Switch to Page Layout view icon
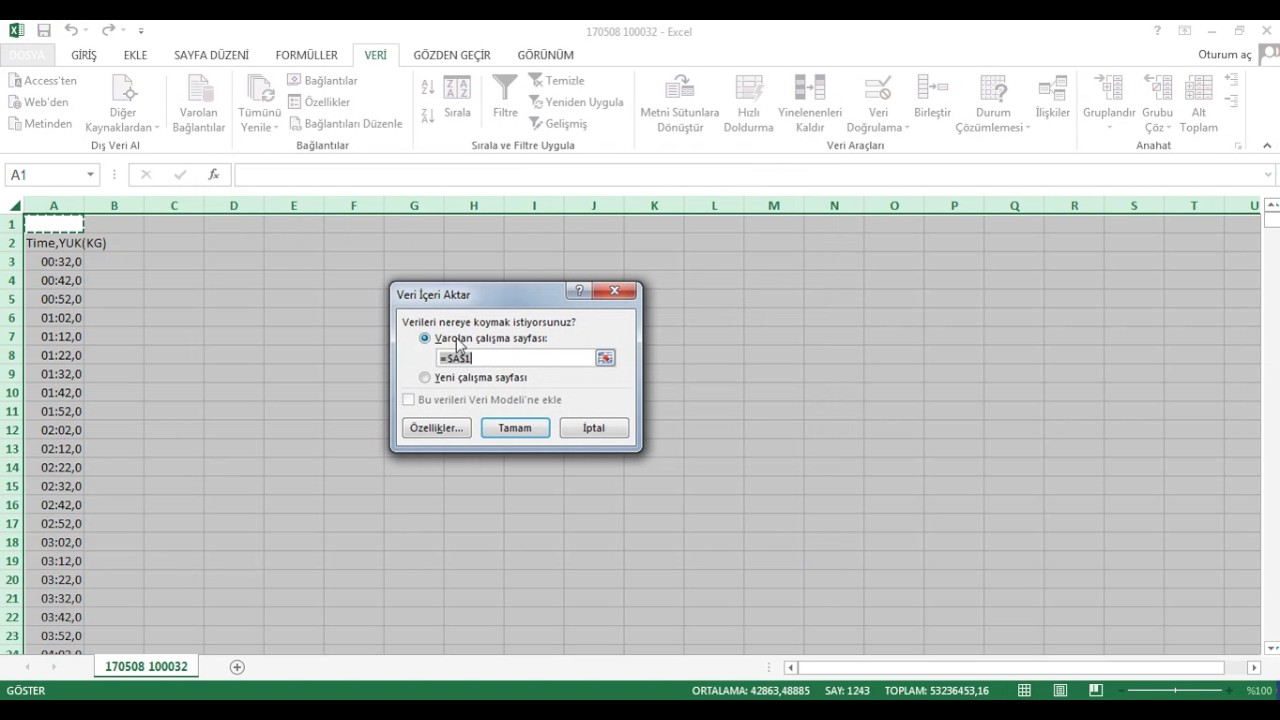 [1060, 690]
